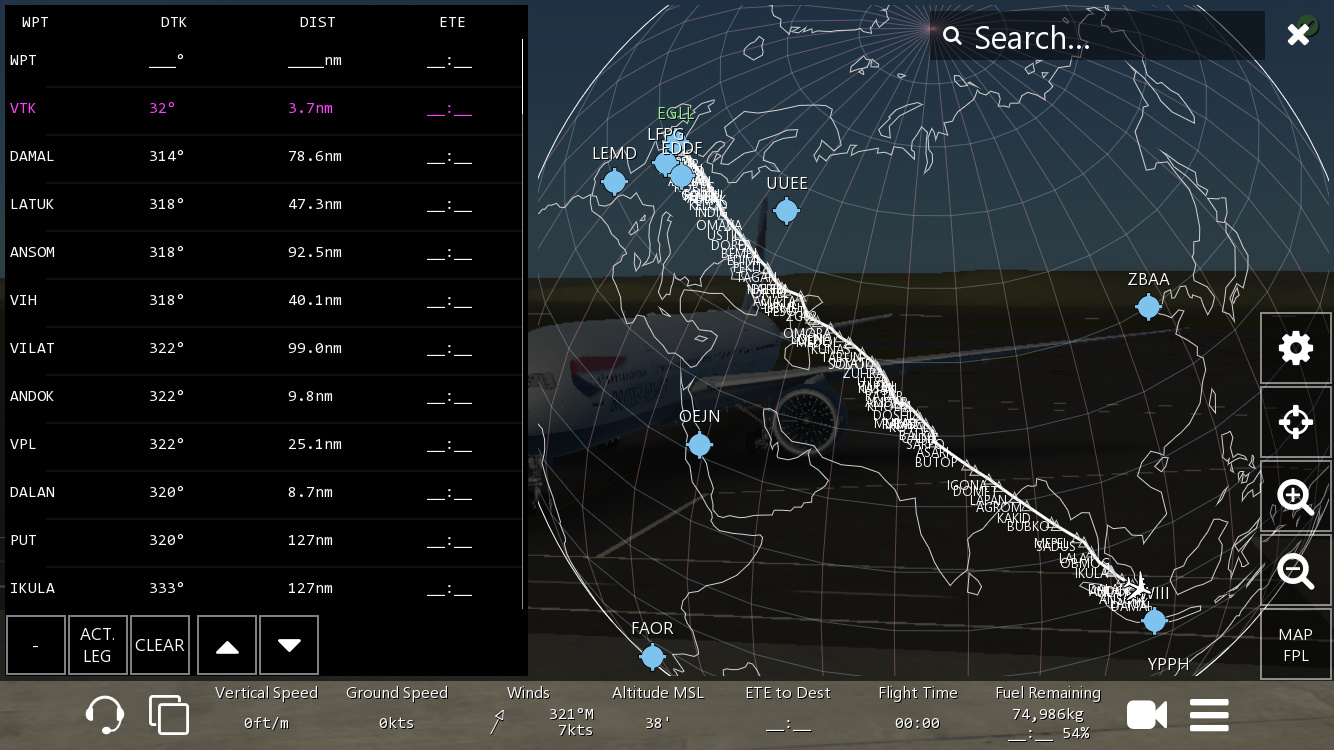Select the DAMAL waypoint row
This screenshot has width=1334, height=750.
264,156
